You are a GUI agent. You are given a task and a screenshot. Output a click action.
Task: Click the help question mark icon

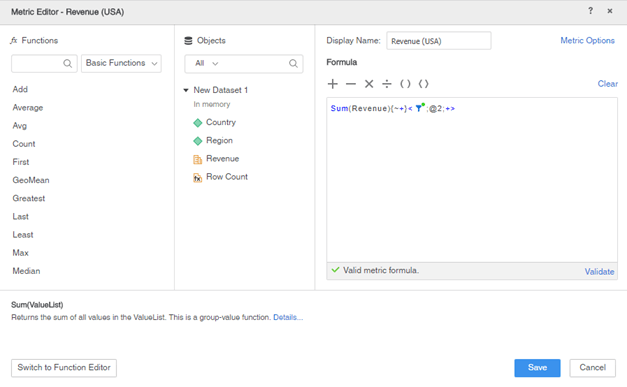click(x=590, y=11)
